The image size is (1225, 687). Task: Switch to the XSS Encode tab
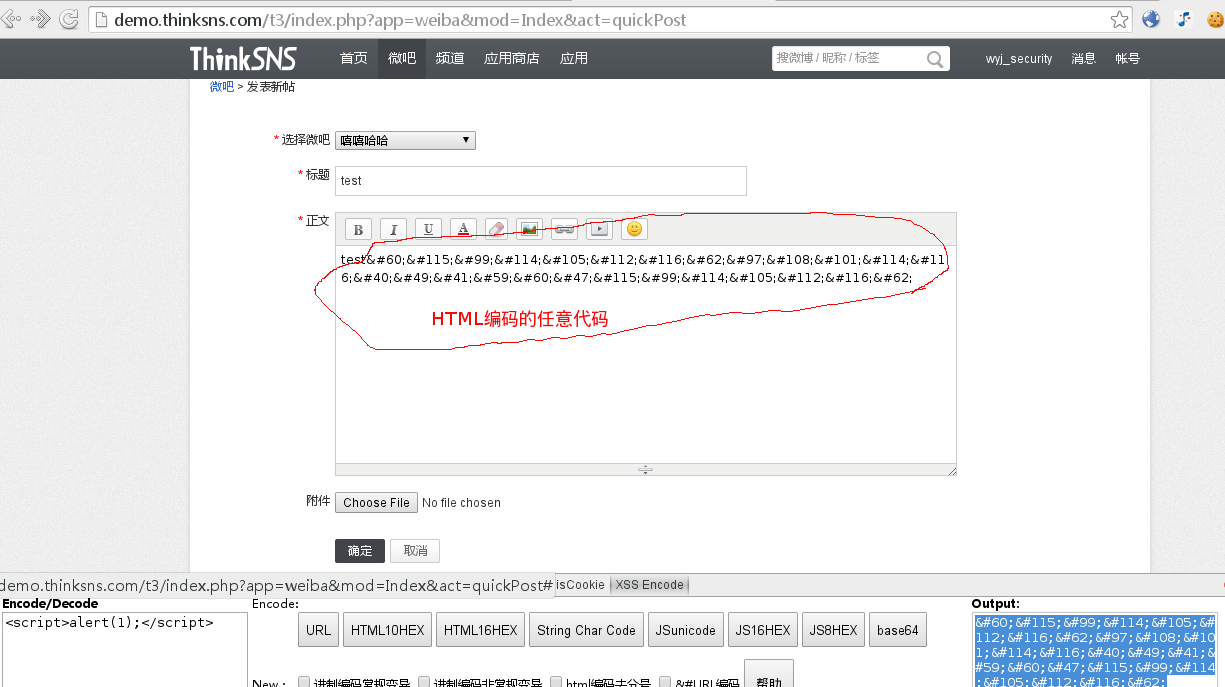click(650, 585)
